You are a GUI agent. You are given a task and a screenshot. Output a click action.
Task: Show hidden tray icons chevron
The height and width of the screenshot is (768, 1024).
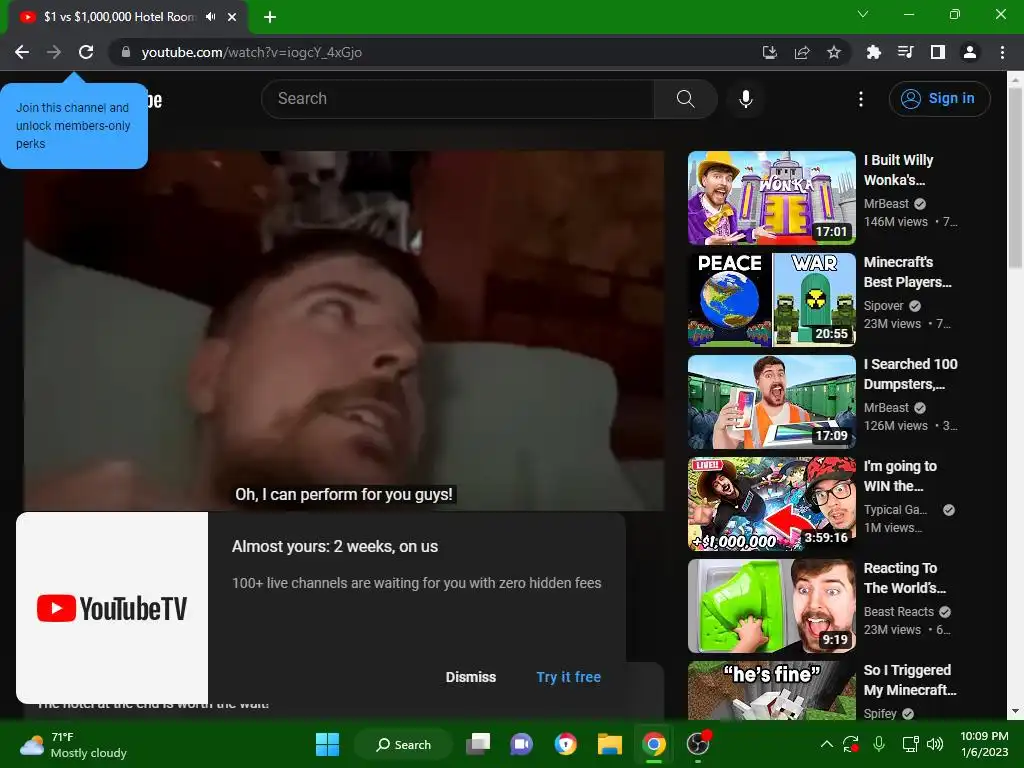point(826,744)
